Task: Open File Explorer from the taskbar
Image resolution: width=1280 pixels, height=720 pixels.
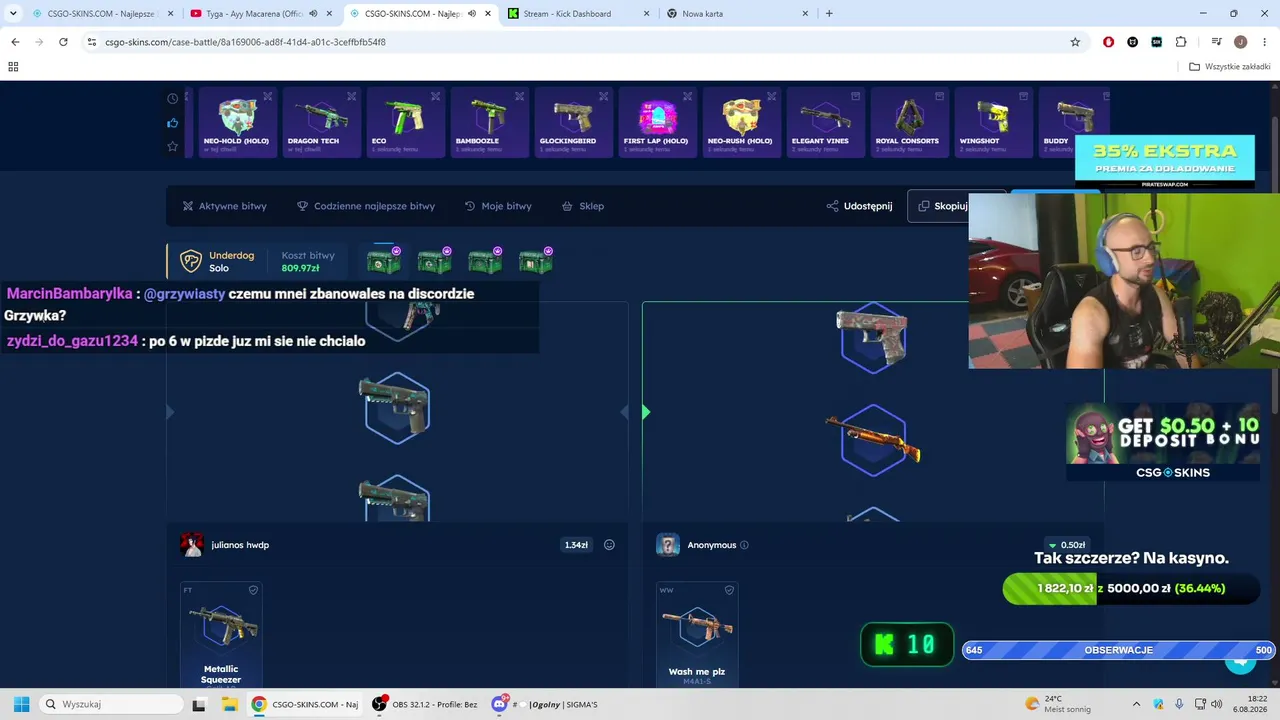Action: (229, 704)
